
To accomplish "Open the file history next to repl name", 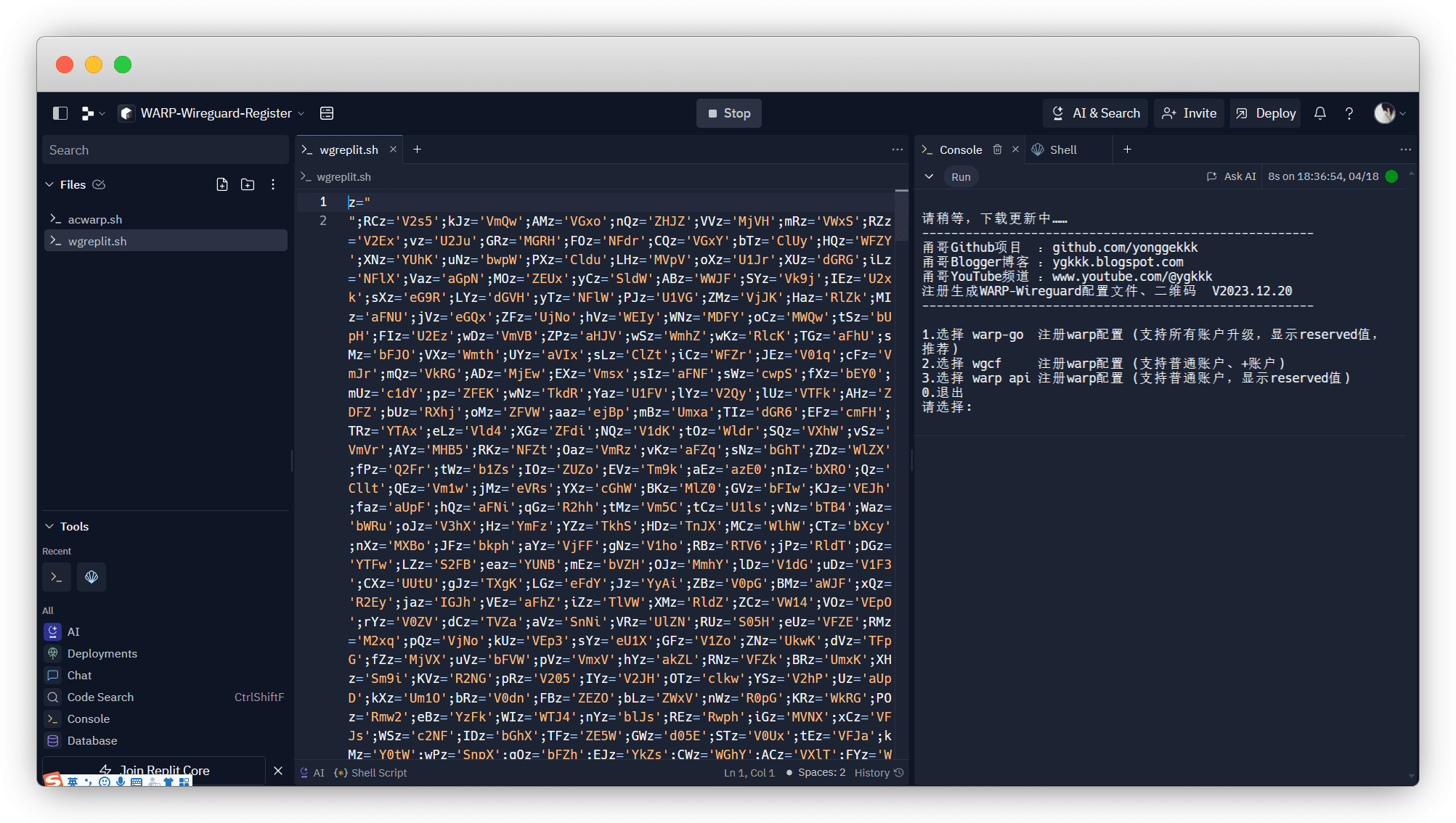I will pyautogui.click(x=327, y=113).
